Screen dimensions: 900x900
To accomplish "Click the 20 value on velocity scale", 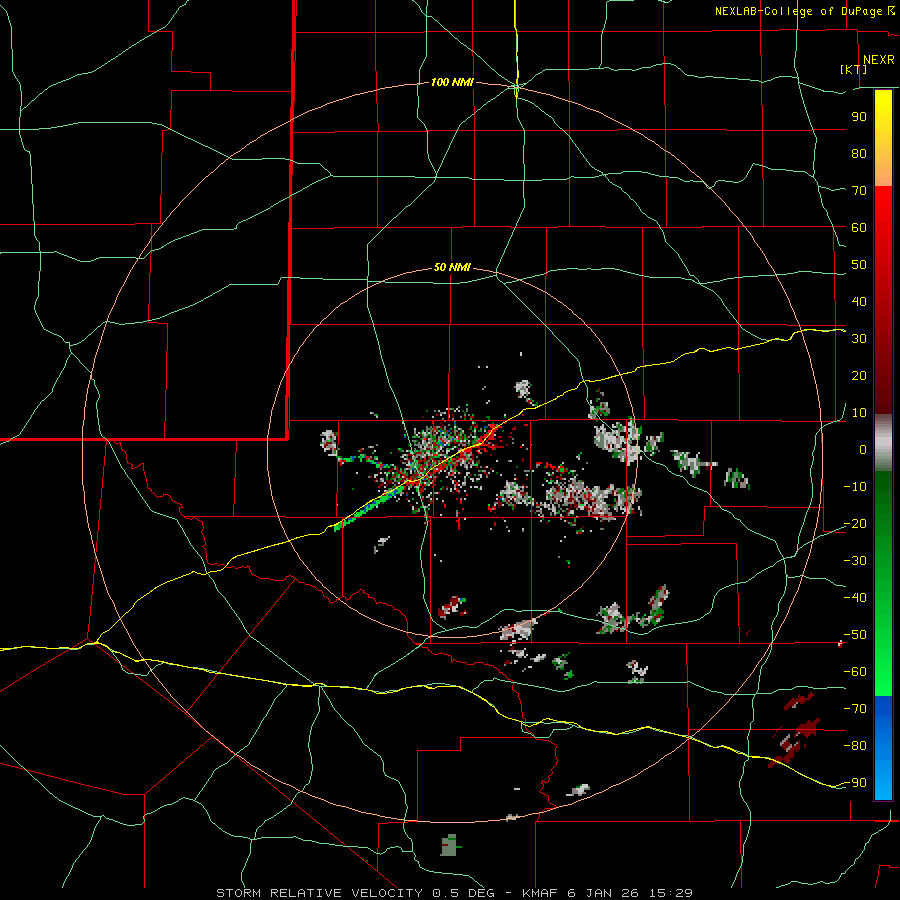I will 859,376.
